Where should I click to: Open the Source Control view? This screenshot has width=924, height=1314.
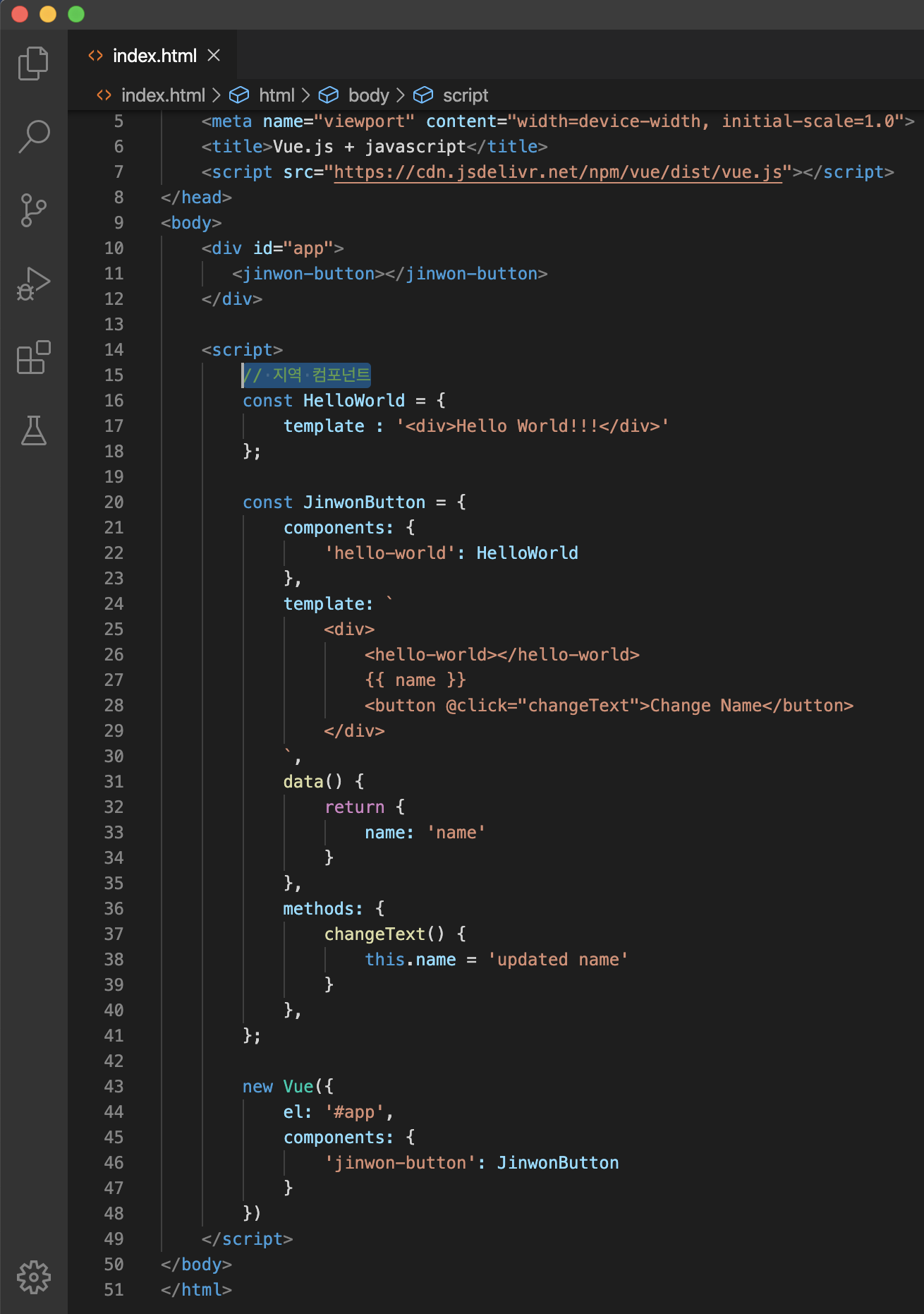point(33,210)
